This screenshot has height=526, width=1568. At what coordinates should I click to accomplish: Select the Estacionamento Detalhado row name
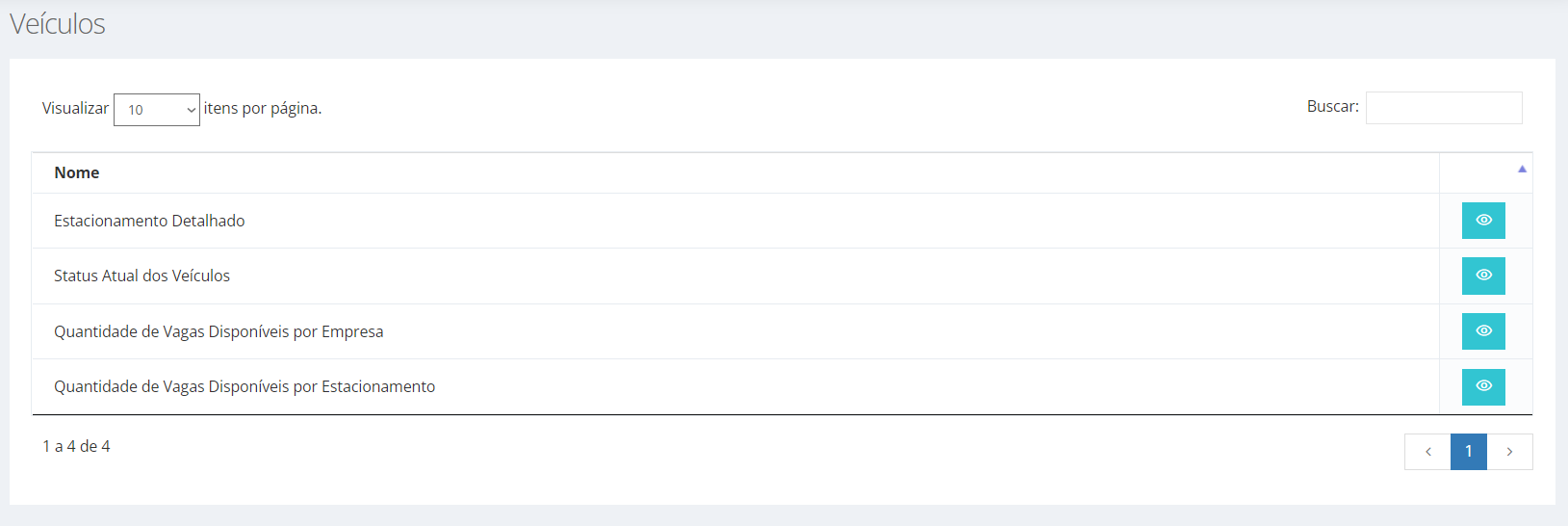tap(149, 221)
